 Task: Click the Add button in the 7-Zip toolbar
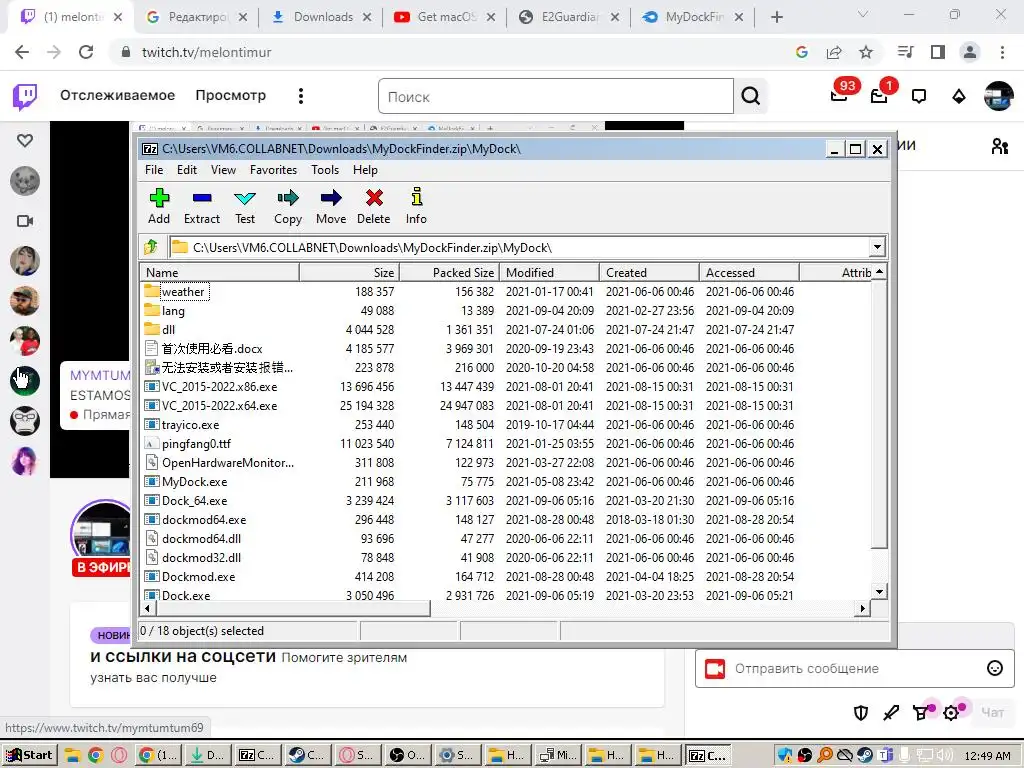click(159, 206)
